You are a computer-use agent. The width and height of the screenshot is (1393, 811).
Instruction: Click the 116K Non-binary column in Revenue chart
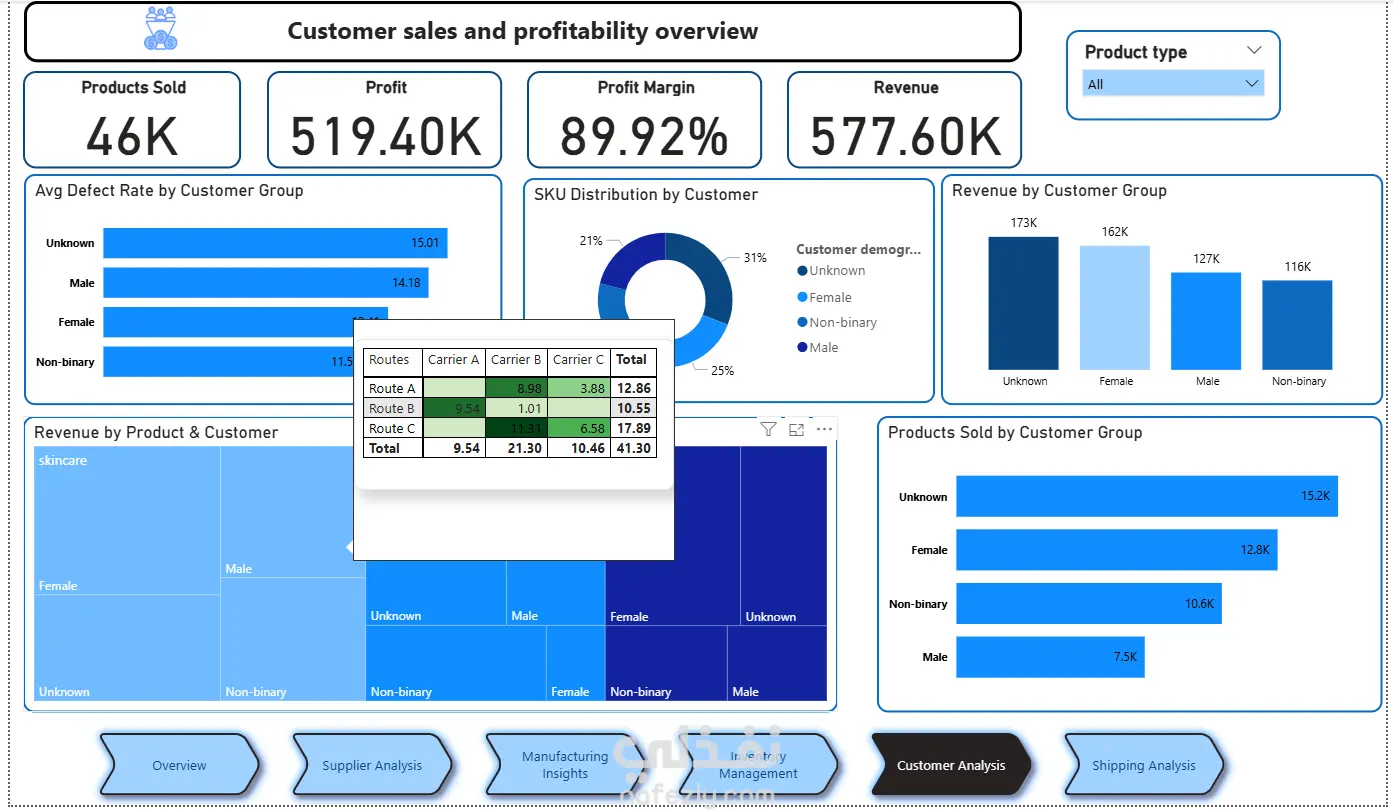(1297, 326)
